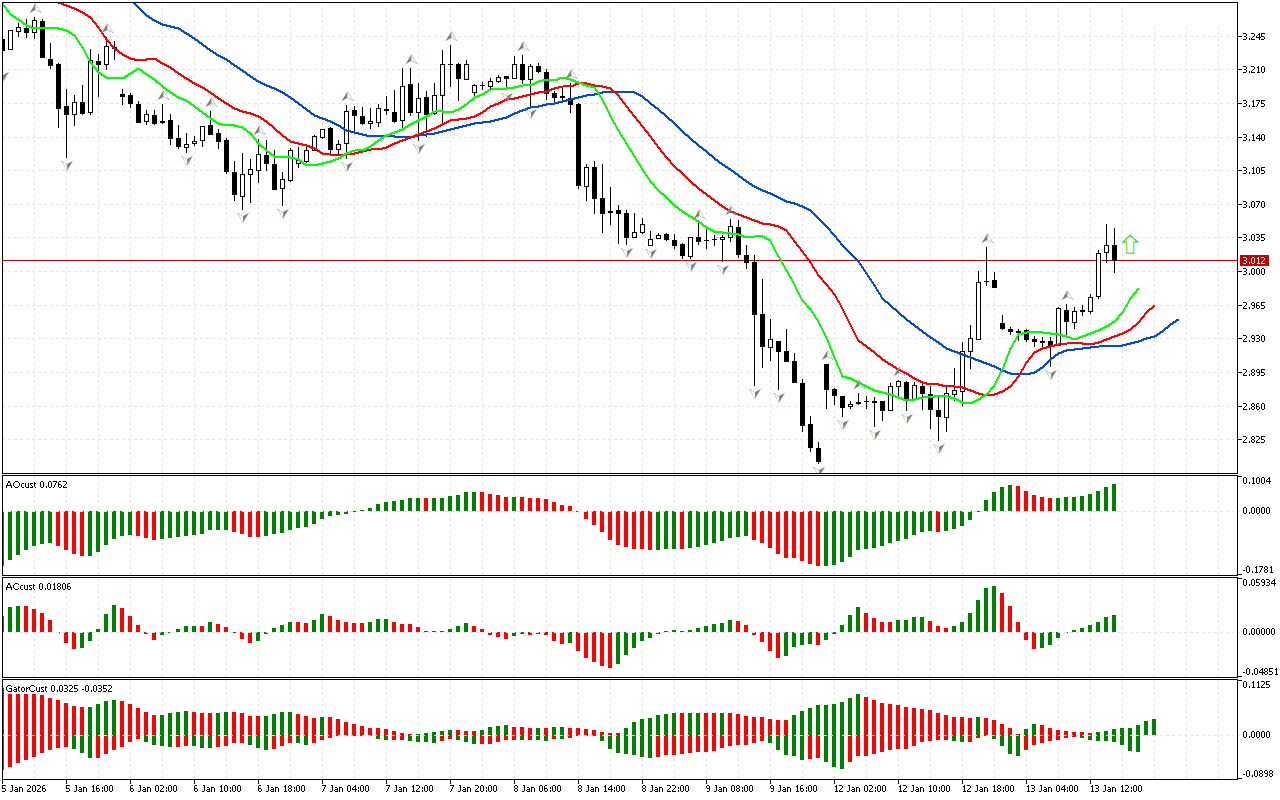This screenshot has height=800, width=1280.
Task: Select the most recent black candlestick
Action: [x=1115, y=253]
